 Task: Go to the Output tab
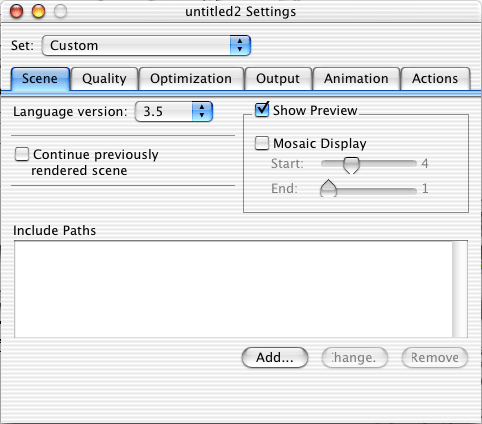[278, 79]
